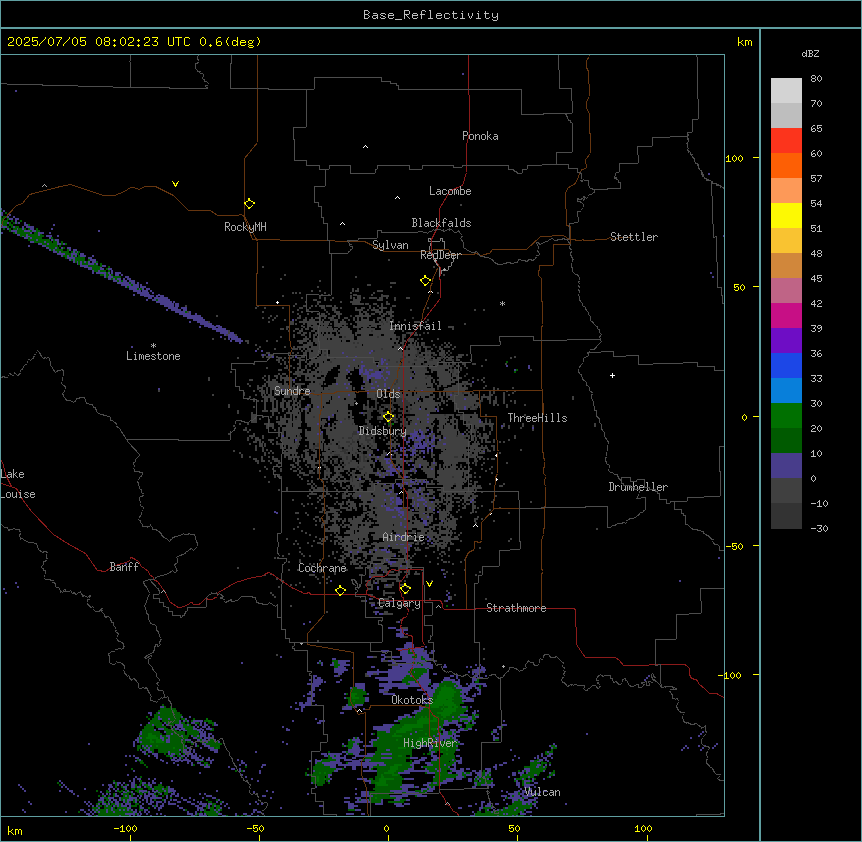Click the Lacombe label
The image size is (862, 842).
point(450,191)
